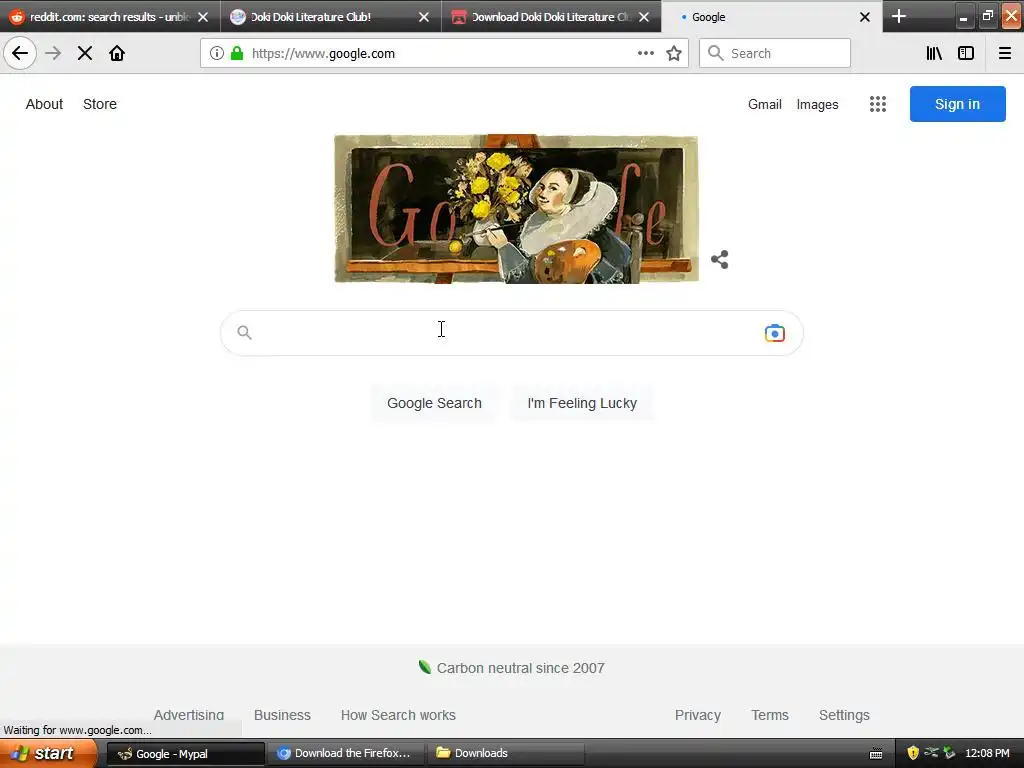Close the Doki Doki Literature Club! tab

[x=424, y=17]
